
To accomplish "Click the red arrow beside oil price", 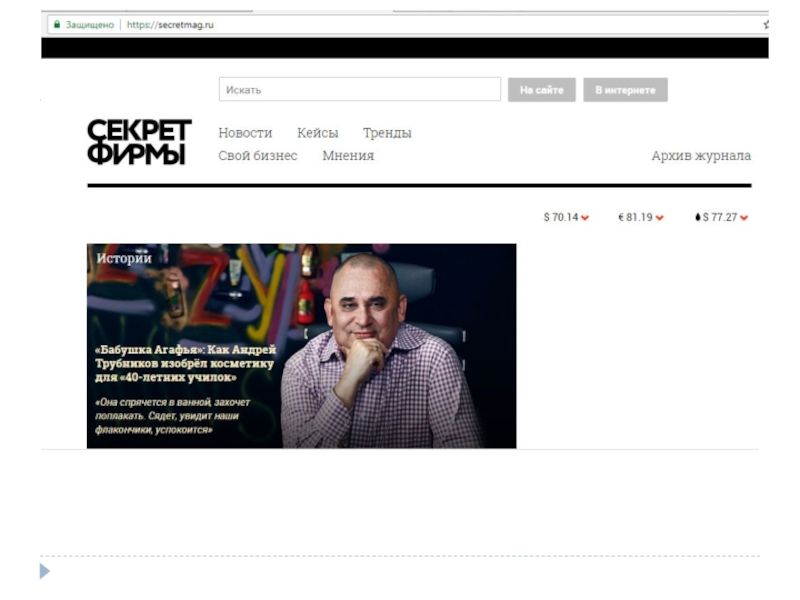I will coord(744,218).
